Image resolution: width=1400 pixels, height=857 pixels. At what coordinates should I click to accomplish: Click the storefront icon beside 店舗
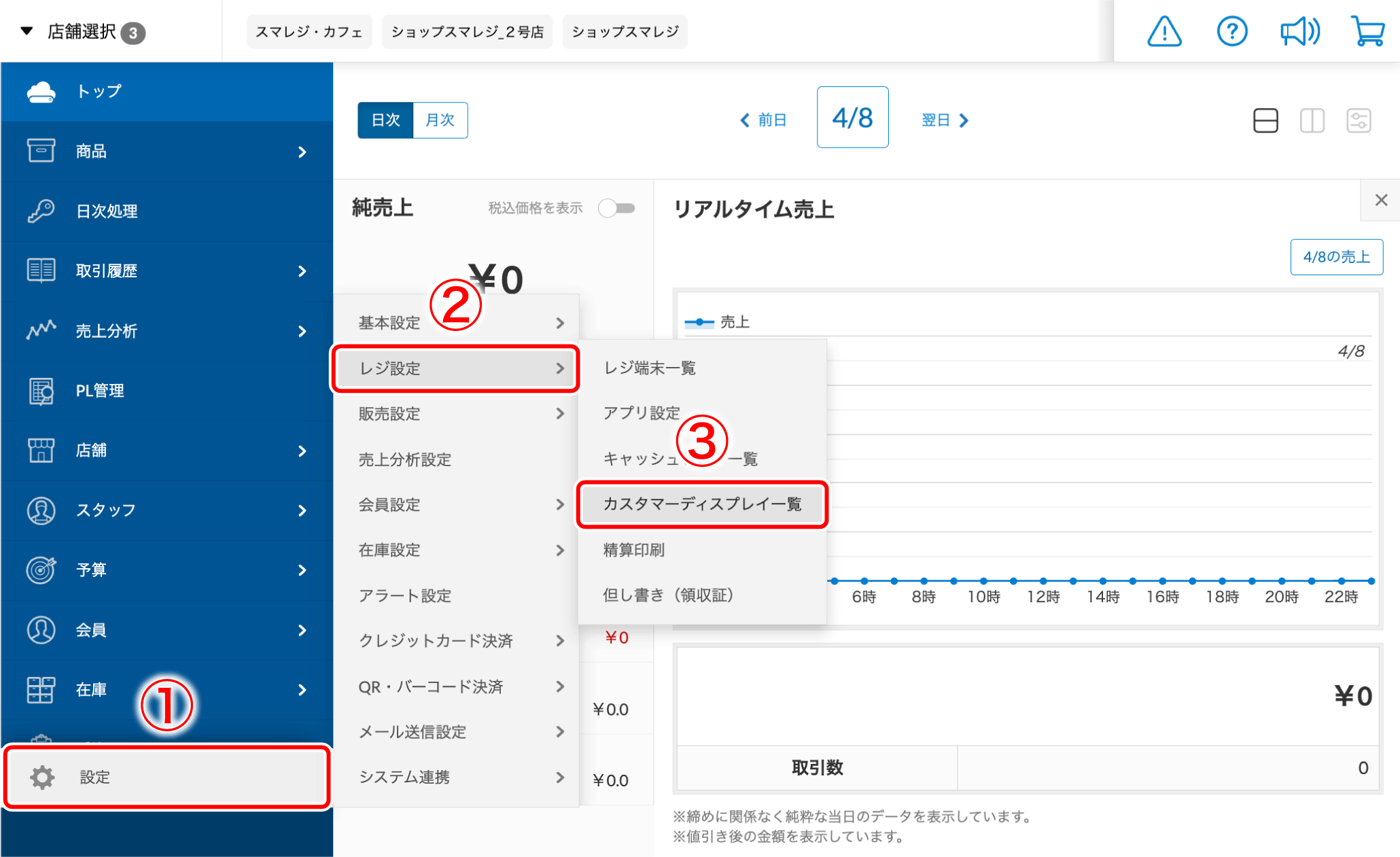(41, 450)
